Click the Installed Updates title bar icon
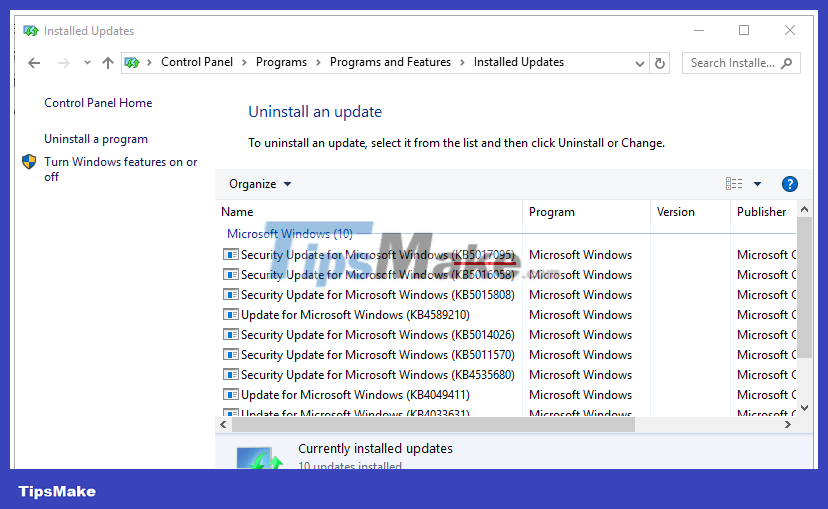This screenshot has width=828, height=509. point(31,31)
